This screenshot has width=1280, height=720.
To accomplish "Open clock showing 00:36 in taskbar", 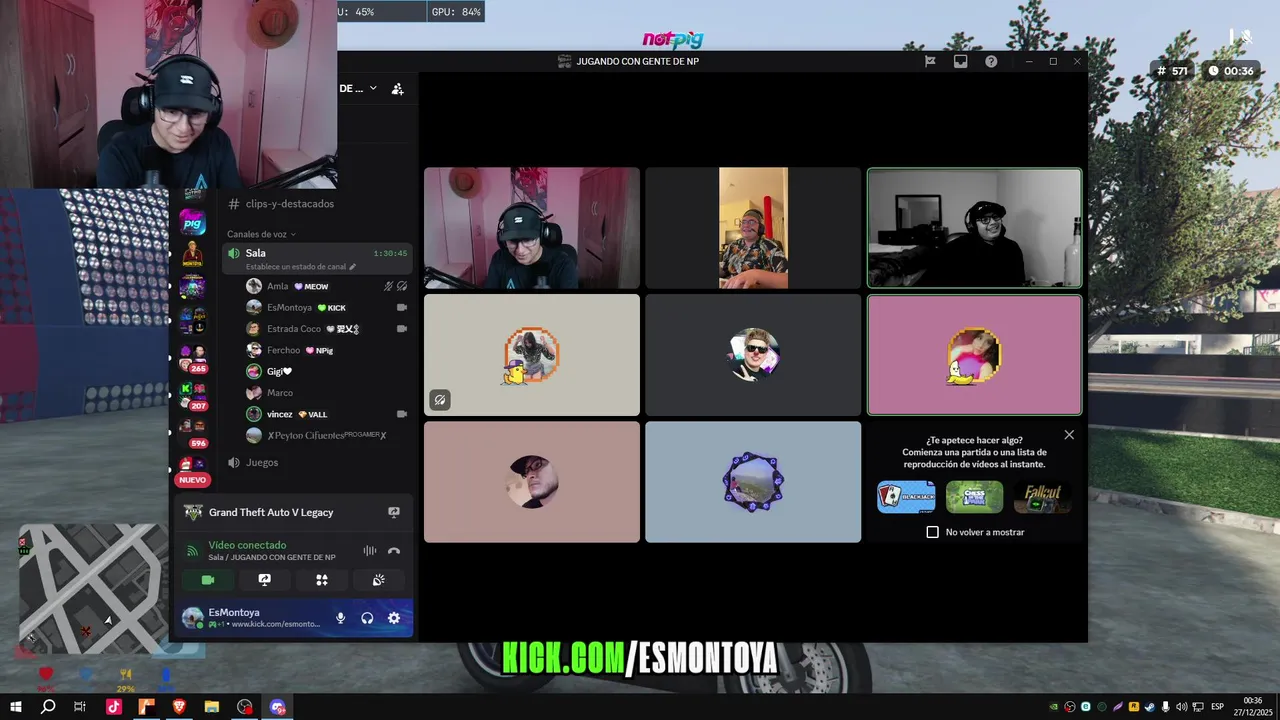I will 1253,707.
